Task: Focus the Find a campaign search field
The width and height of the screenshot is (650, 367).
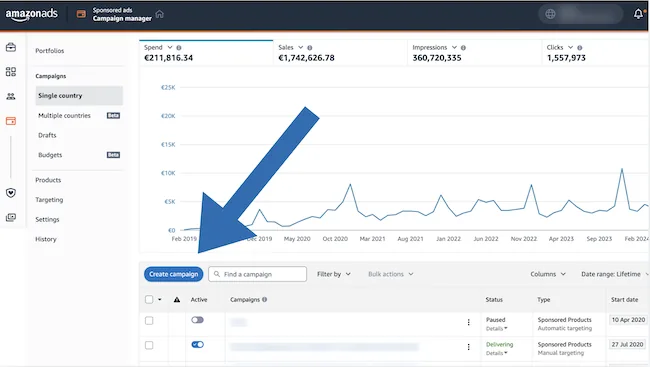Action: pyautogui.click(x=257, y=274)
